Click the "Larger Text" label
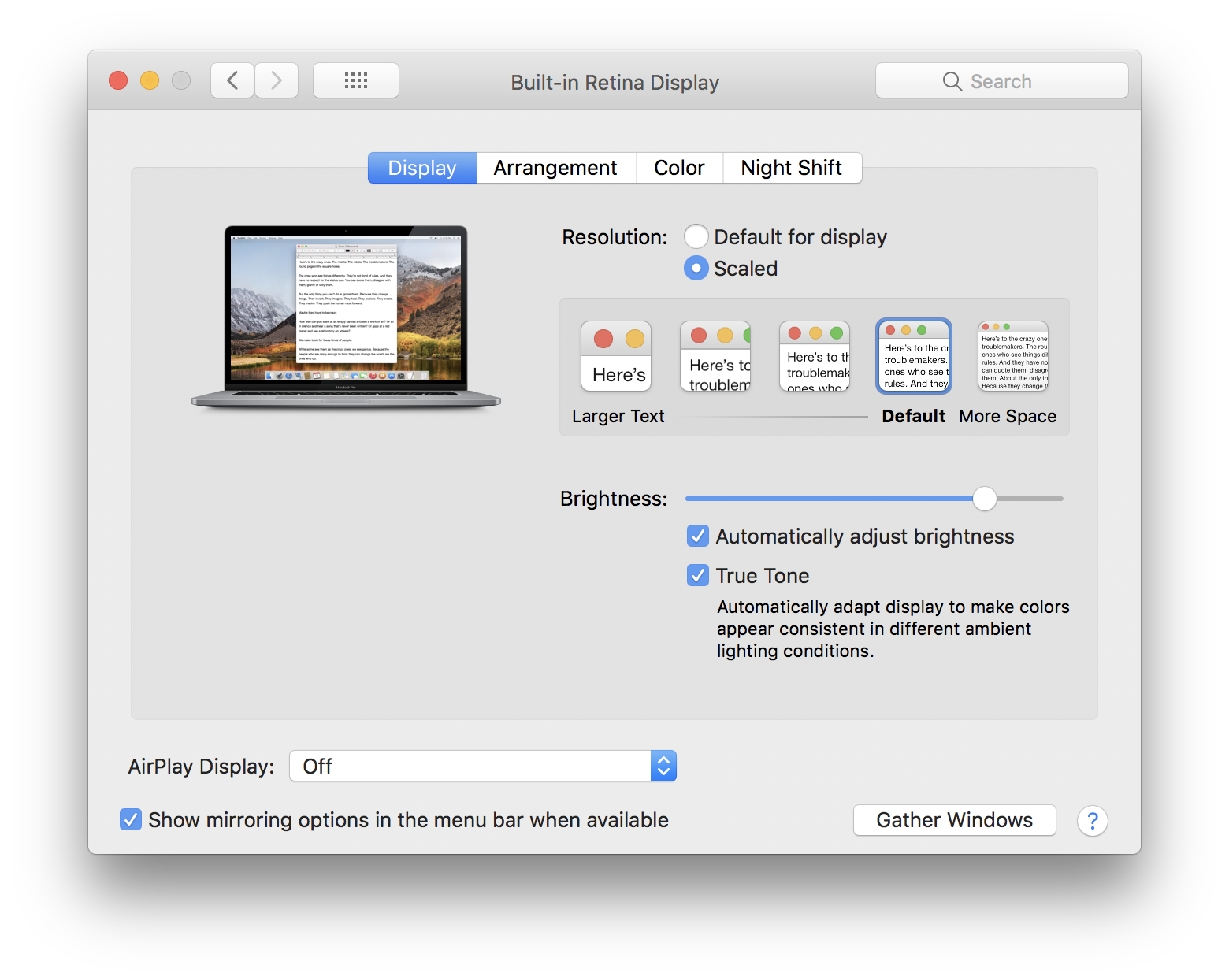This screenshot has width=1229, height=980. (x=618, y=416)
